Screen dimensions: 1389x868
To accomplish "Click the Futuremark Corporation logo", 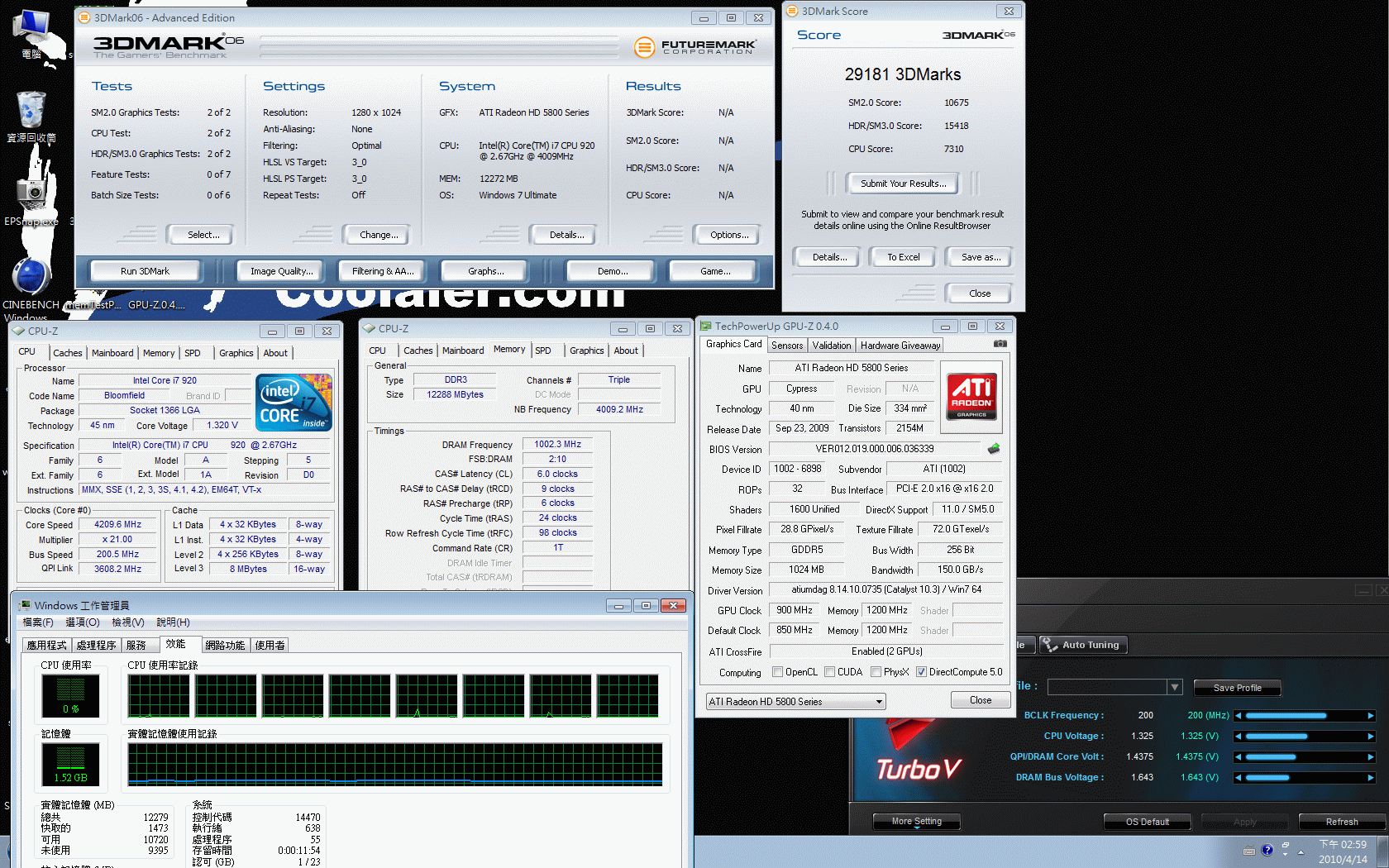I will (x=695, y=47).
